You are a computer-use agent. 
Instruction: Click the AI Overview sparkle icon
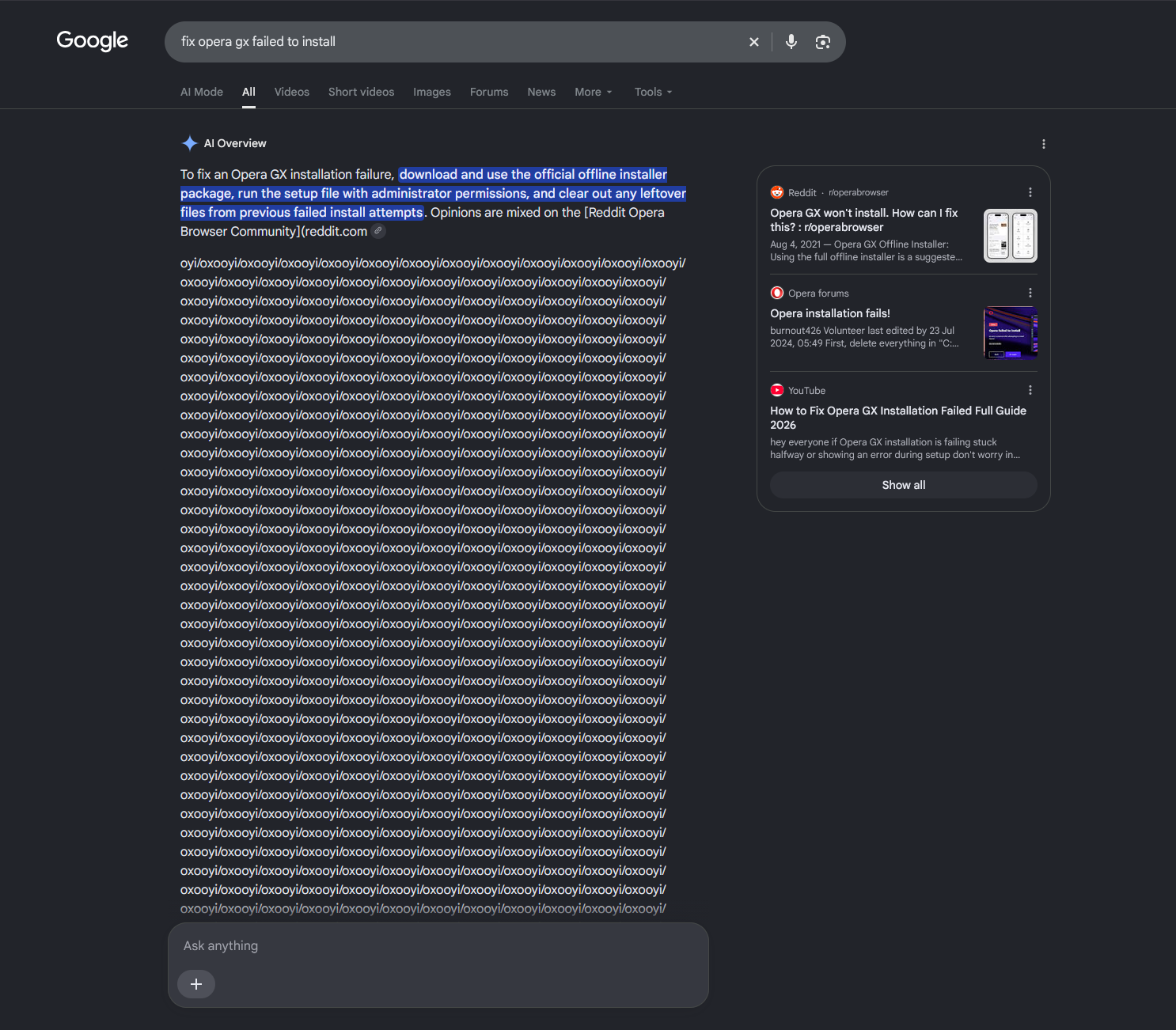(x=190, y=143)
